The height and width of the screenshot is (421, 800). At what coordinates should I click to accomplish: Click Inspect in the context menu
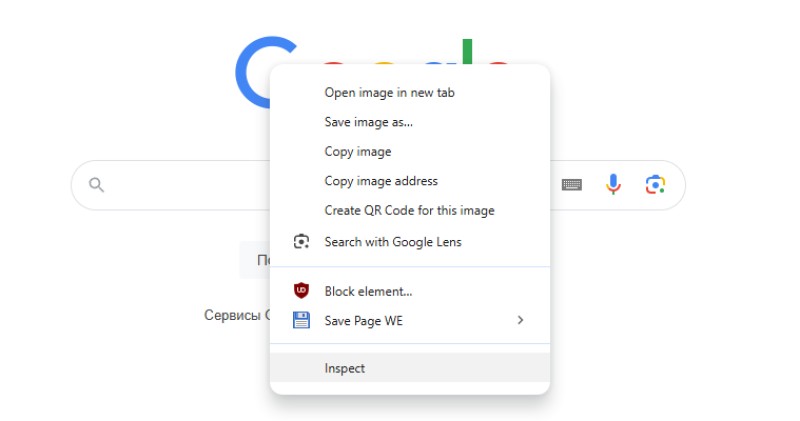[344, 368]
